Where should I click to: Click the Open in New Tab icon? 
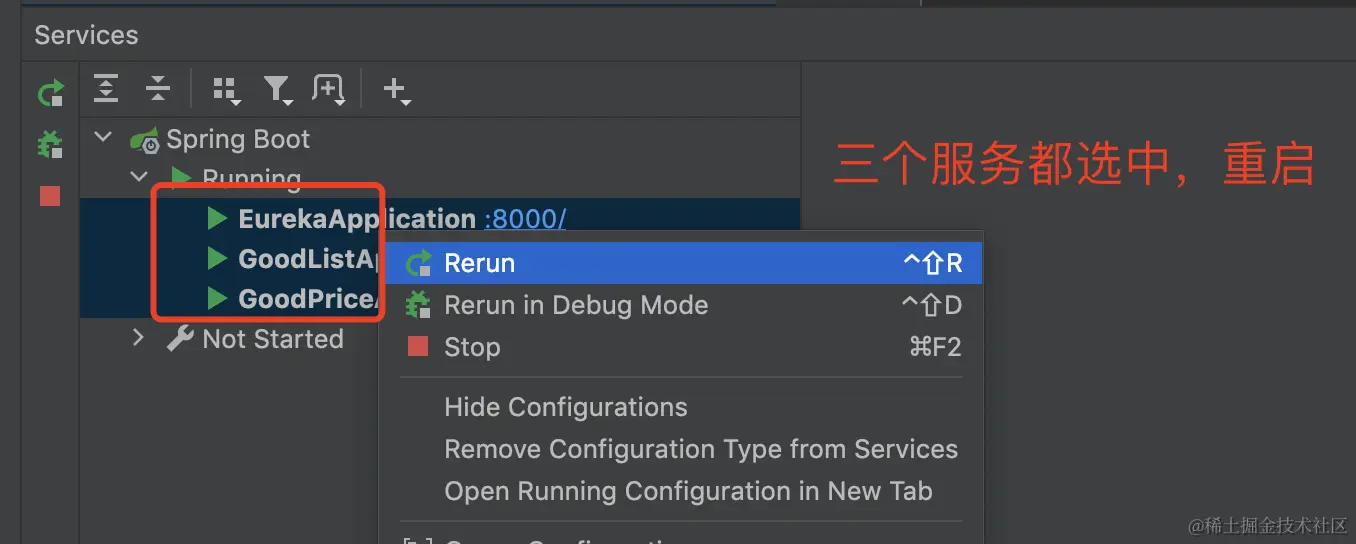[328, 89]
